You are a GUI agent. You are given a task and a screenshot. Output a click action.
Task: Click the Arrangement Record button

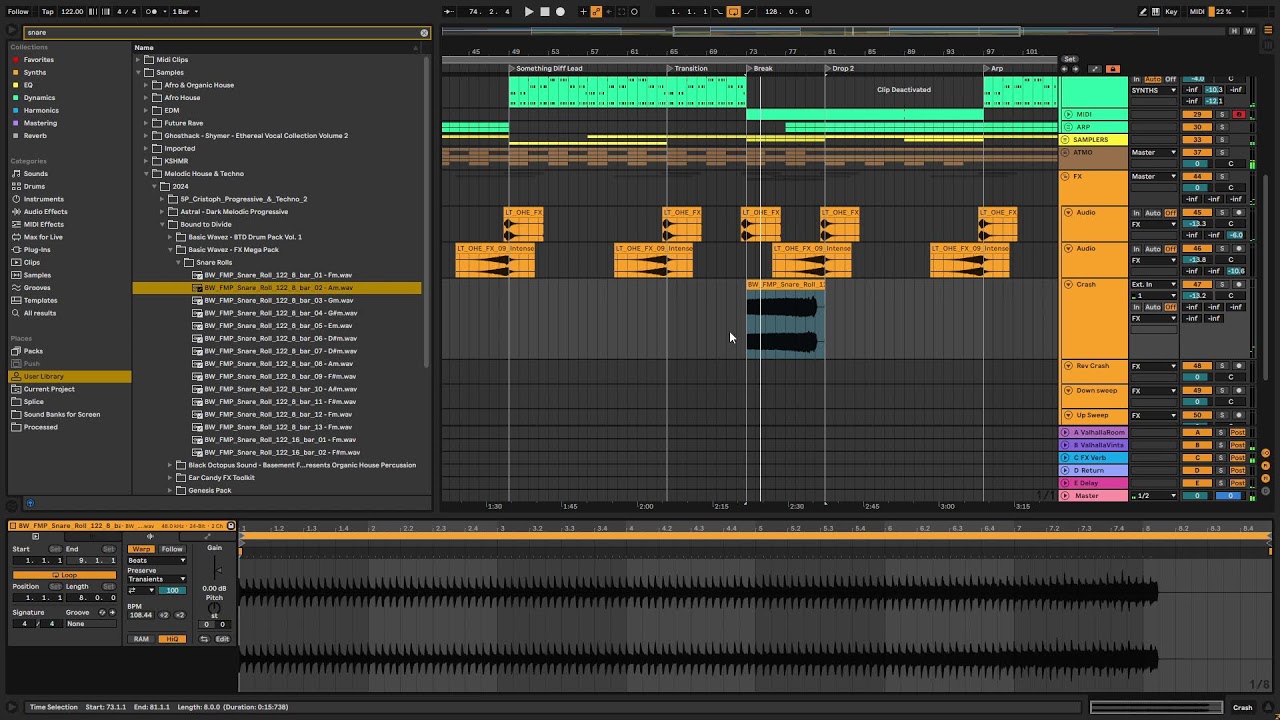(x=560, y=12)
